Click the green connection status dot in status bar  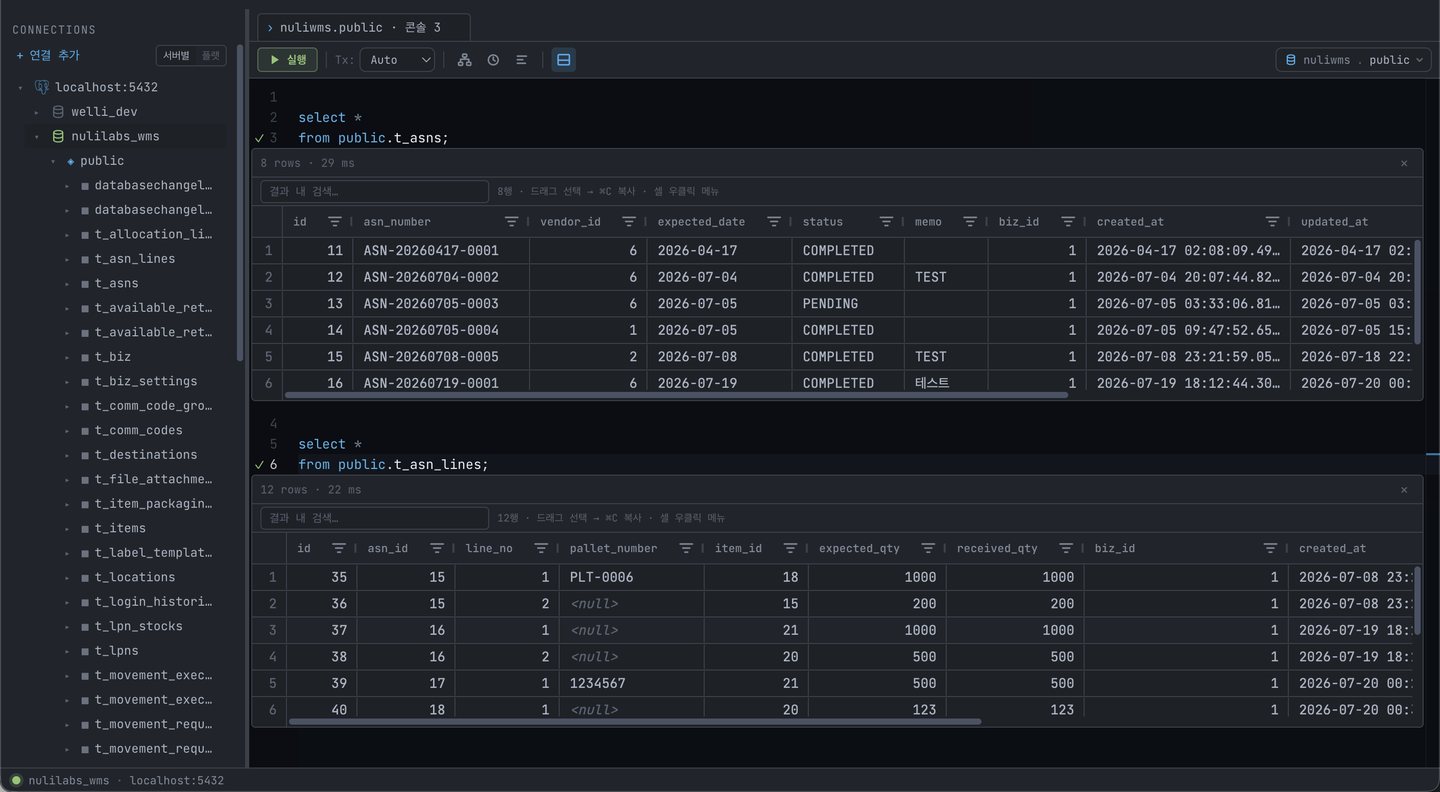tap(16, 780)
